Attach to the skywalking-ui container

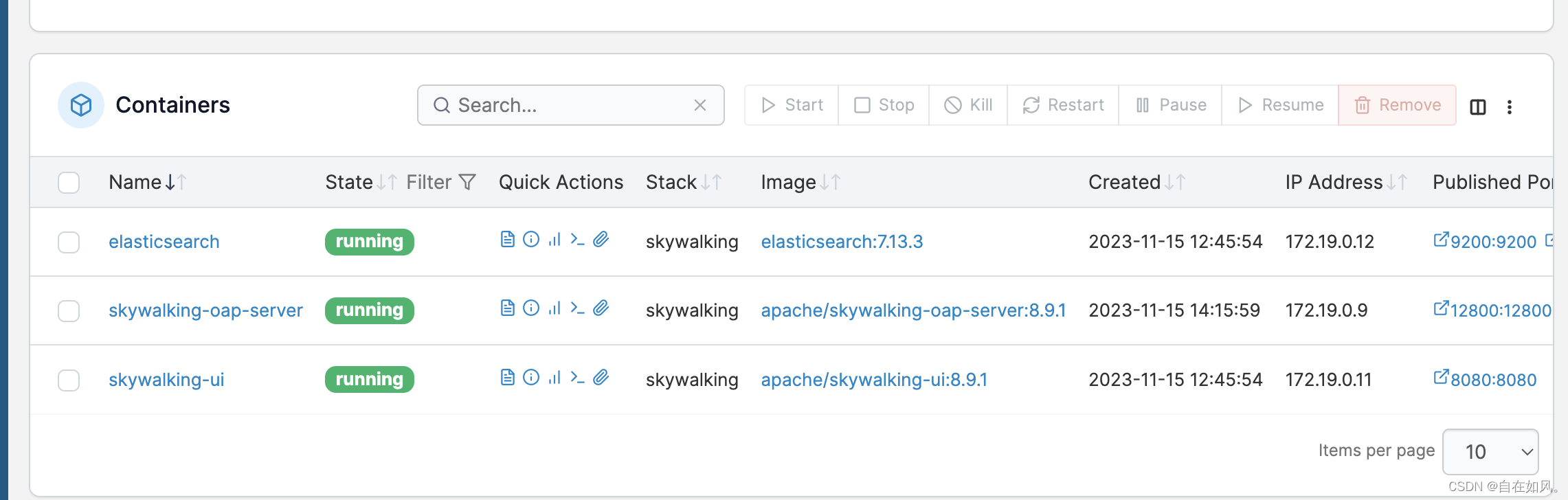click(x=601, y=377)
